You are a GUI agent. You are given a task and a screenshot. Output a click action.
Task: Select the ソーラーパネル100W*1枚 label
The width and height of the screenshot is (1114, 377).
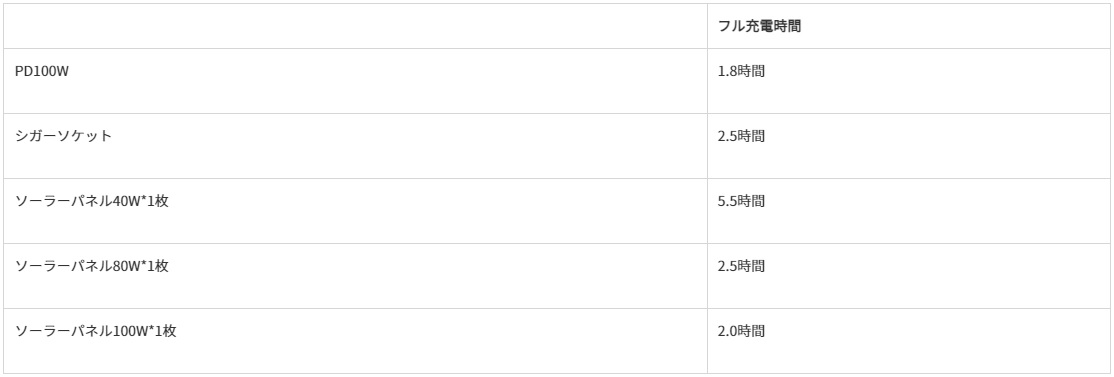coord(95,331)
